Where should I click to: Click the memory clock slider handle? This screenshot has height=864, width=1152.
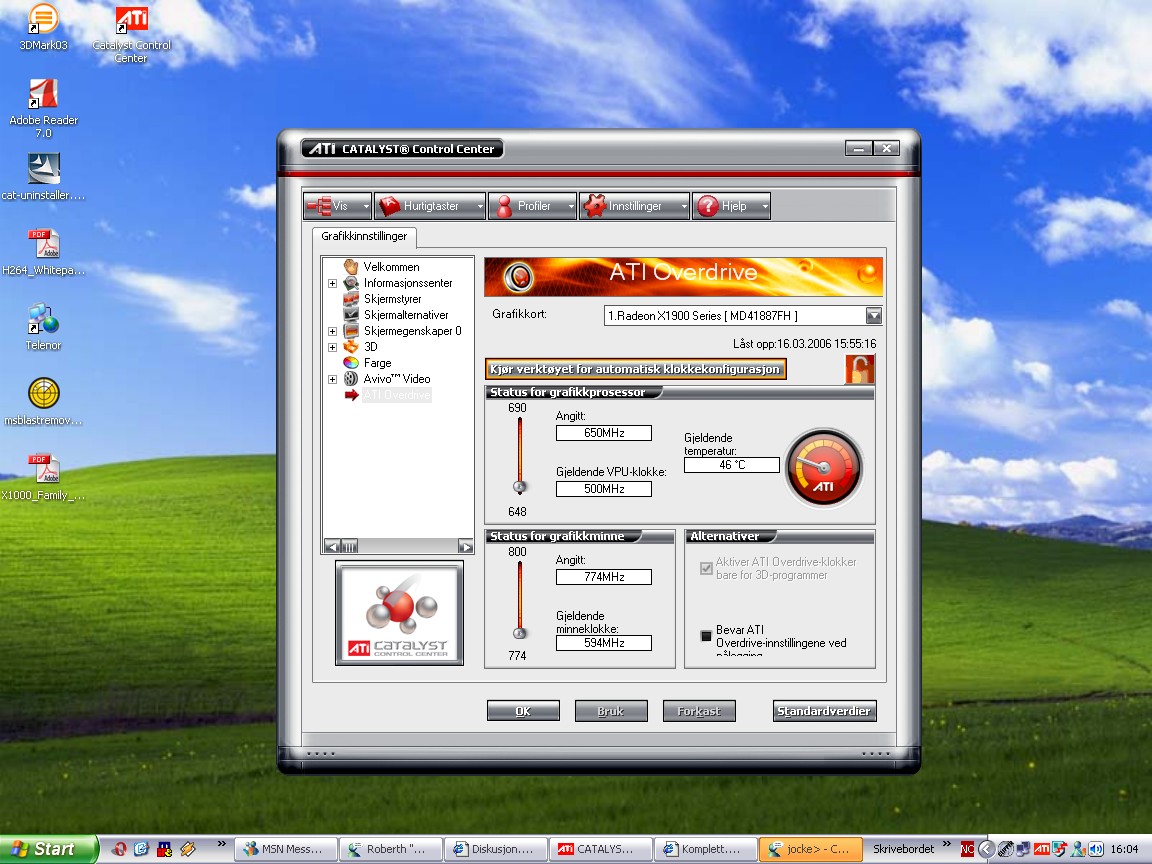pyautogui.click(x=519, y=633)
